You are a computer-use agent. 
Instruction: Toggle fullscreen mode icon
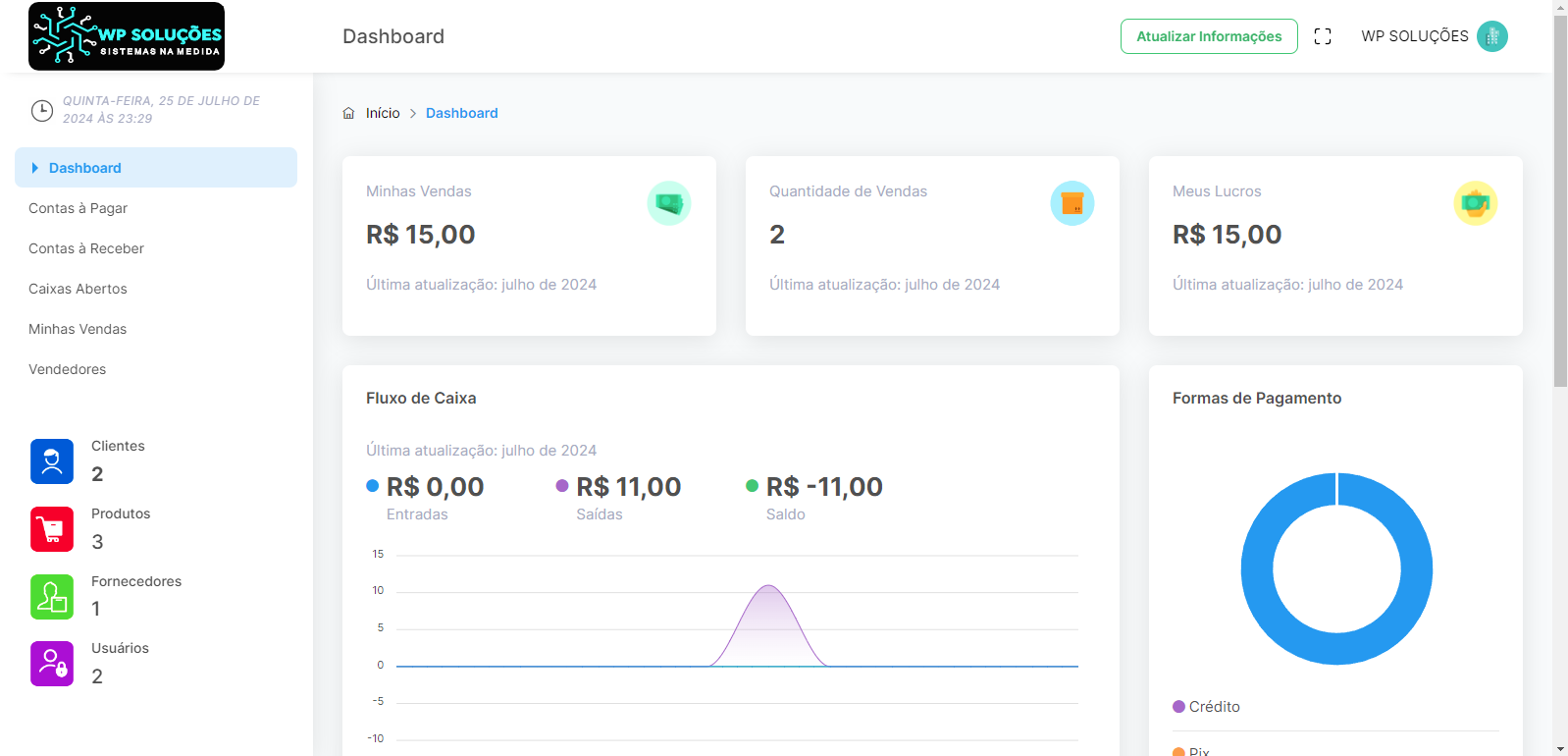pos(1323,36)
